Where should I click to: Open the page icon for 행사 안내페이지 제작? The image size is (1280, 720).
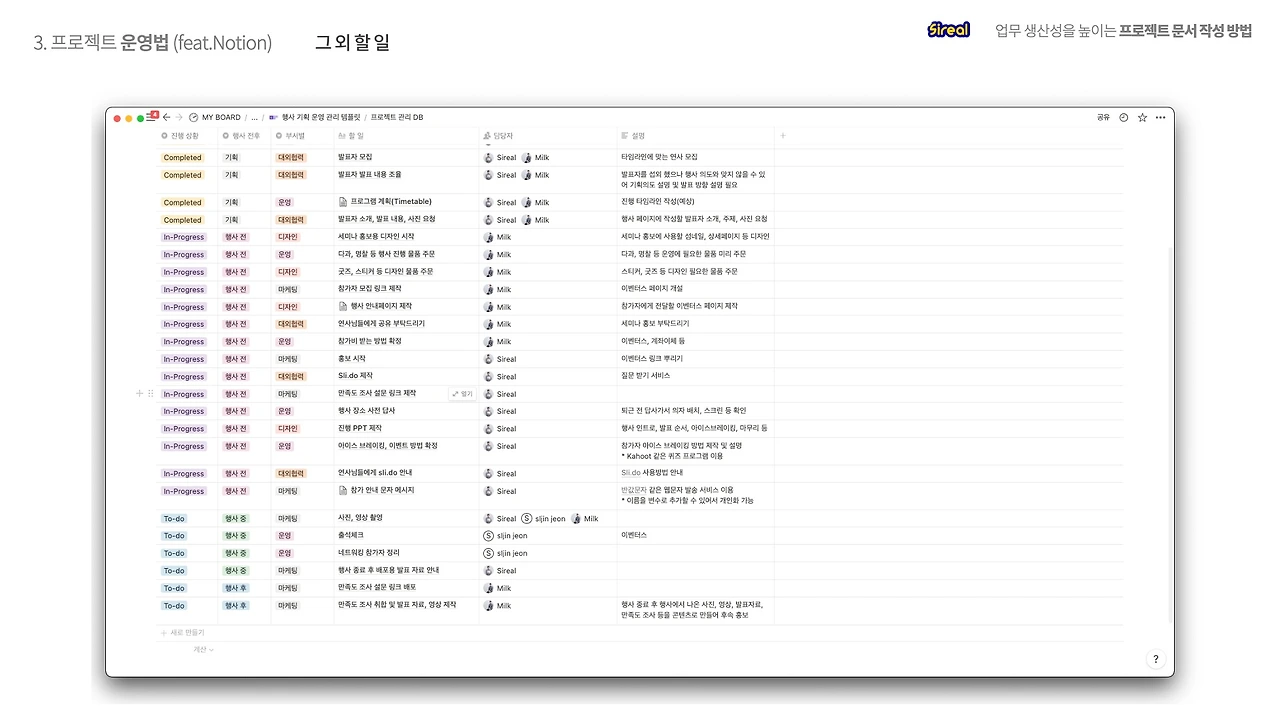pos(343,306)
